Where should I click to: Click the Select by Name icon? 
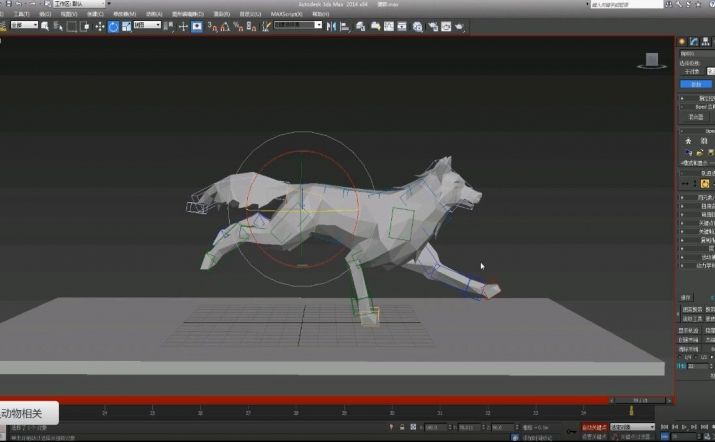[x=45, y=26]
